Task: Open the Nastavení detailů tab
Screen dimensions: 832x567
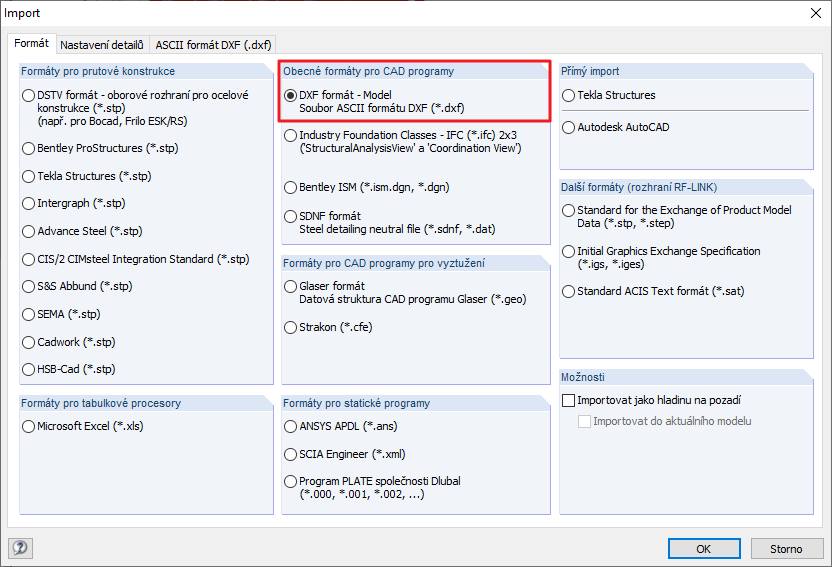Action: [102, 45]
